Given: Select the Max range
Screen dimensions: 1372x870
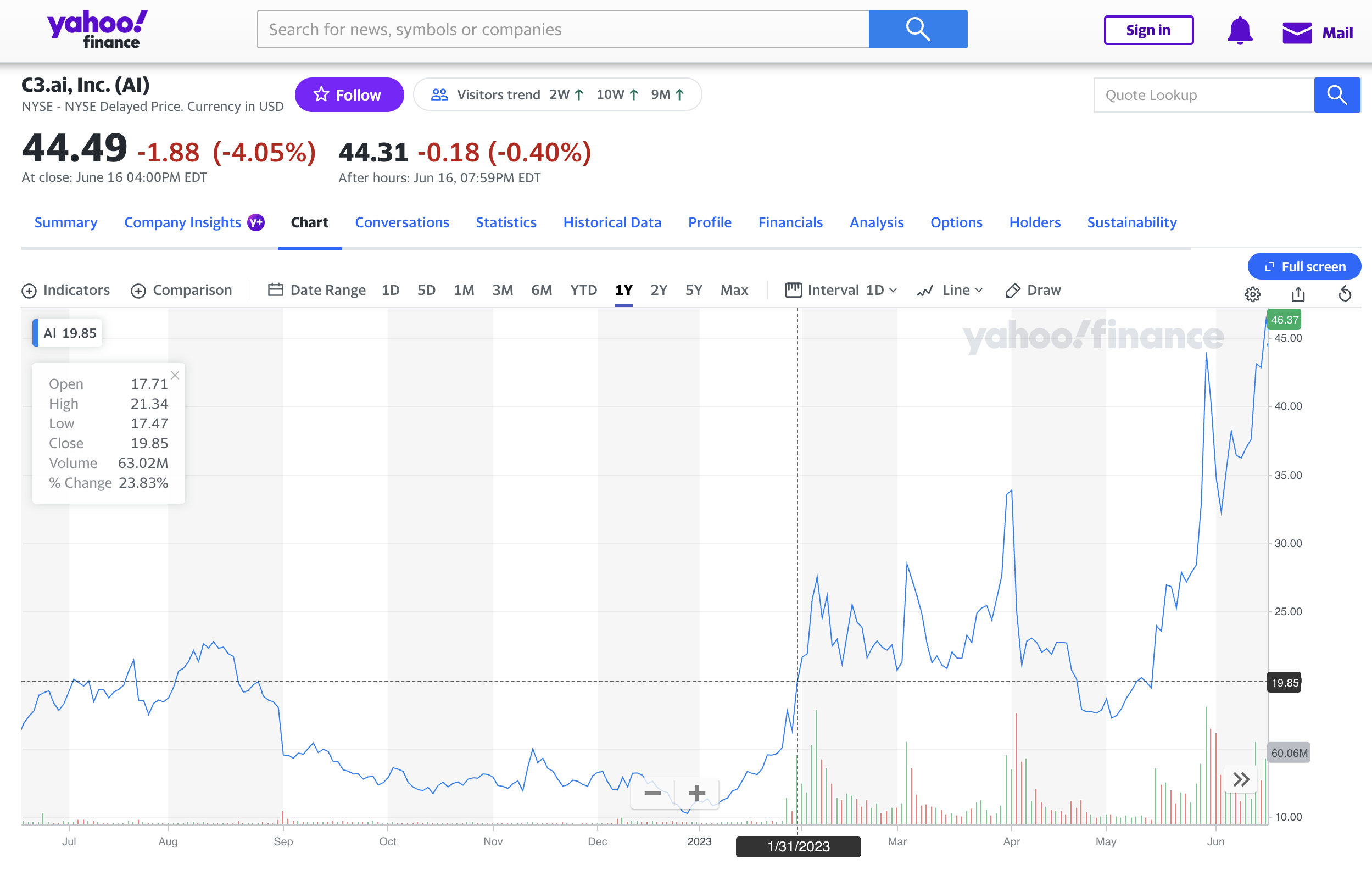Looking at the screenshot, I should [734, 290].
